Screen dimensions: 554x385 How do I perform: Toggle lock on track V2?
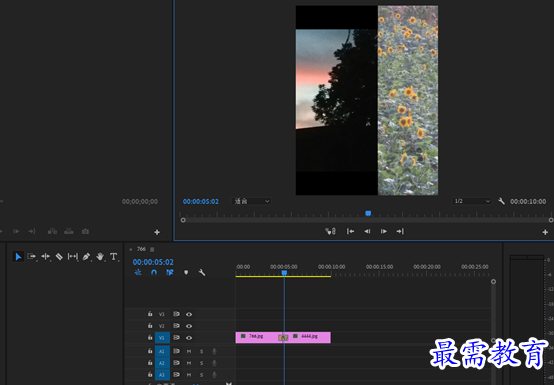(150, 326)
